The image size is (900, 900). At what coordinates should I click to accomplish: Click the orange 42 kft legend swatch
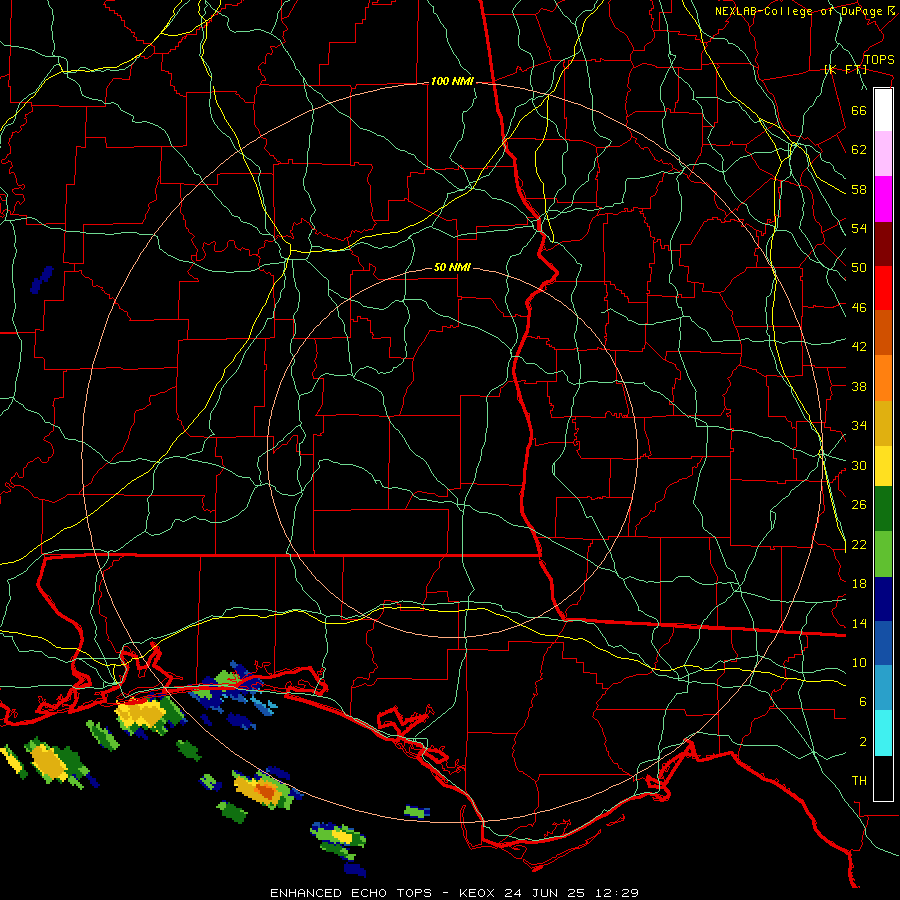click(x=883, y=378)
